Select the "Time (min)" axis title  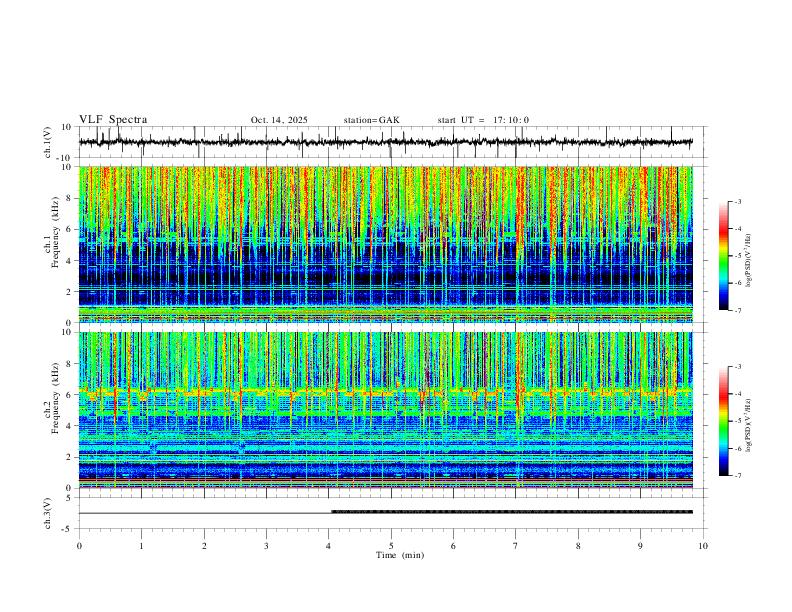400,555
